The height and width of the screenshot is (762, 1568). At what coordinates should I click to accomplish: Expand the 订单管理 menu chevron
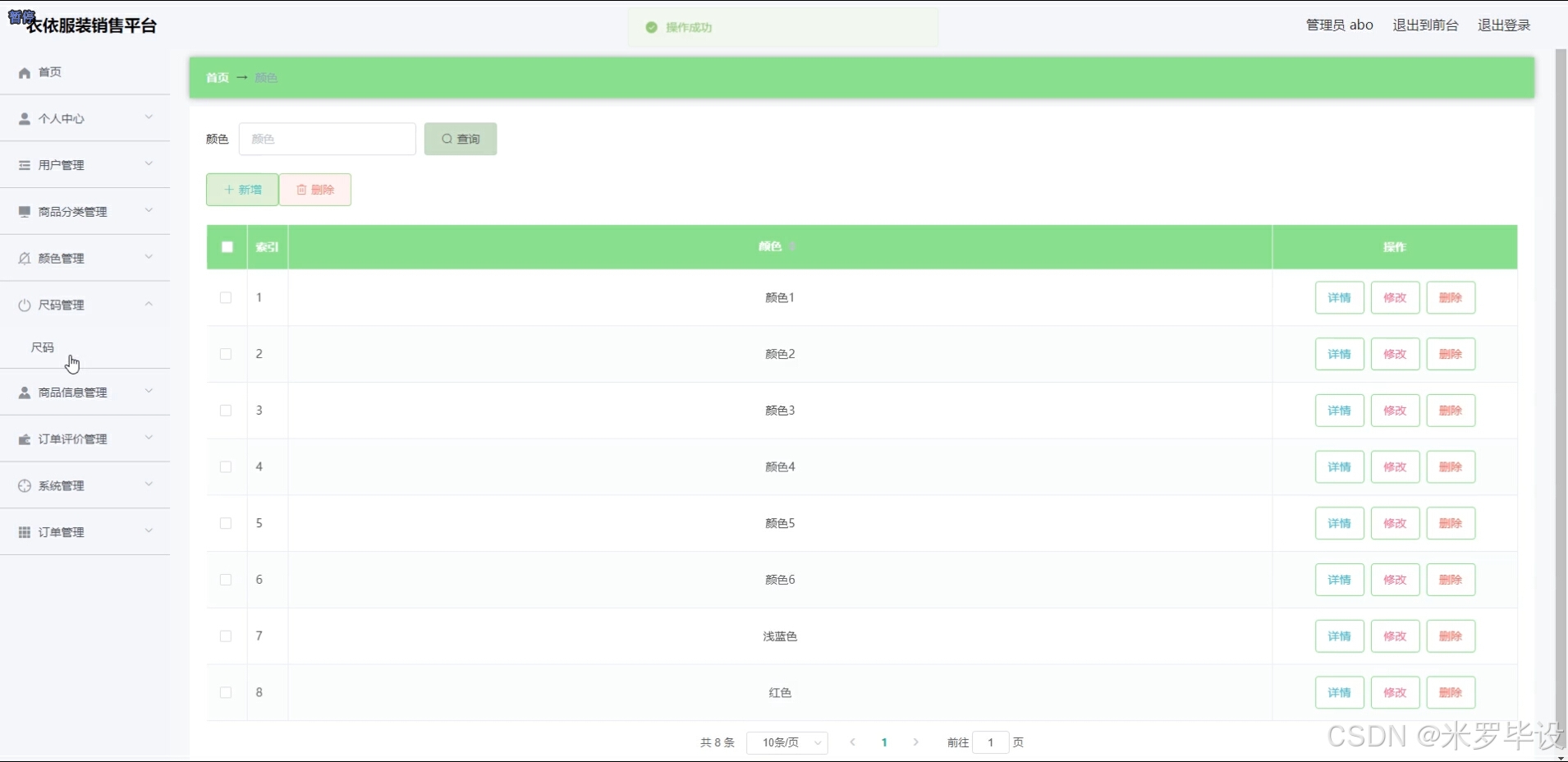[149, 530]
